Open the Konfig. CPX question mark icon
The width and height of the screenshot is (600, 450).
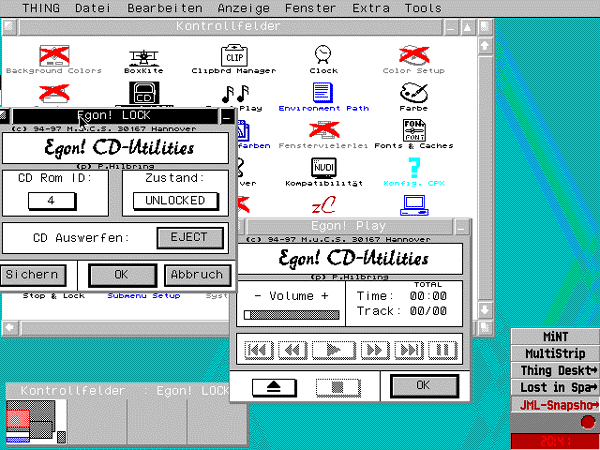click(x=413, y=168)
